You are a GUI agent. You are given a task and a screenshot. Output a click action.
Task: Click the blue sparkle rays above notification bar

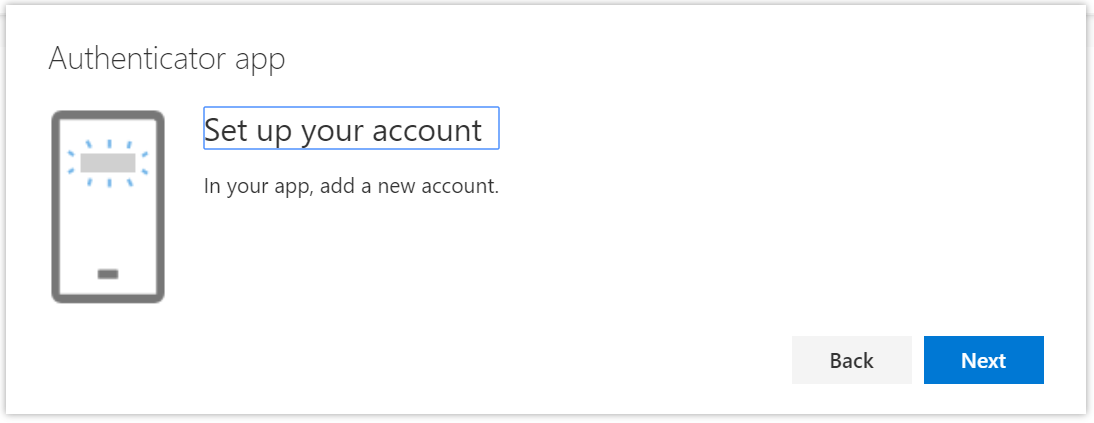(108, 145)
